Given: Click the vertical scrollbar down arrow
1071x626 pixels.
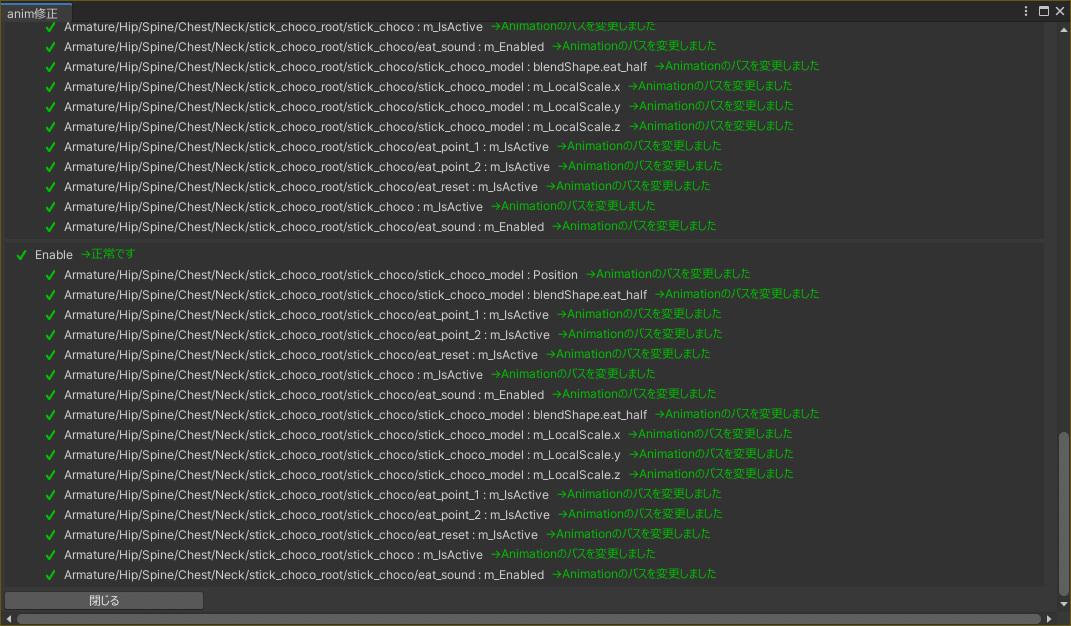Looking at the screenshot, I should [1063, 604].
